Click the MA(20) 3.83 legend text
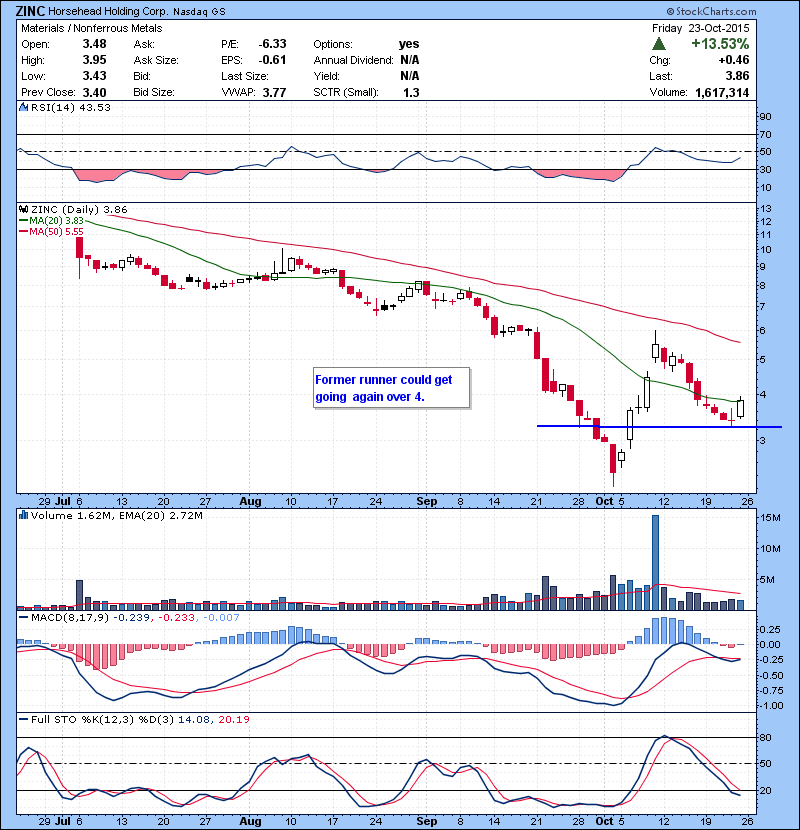800x830 pixels. 56,221
